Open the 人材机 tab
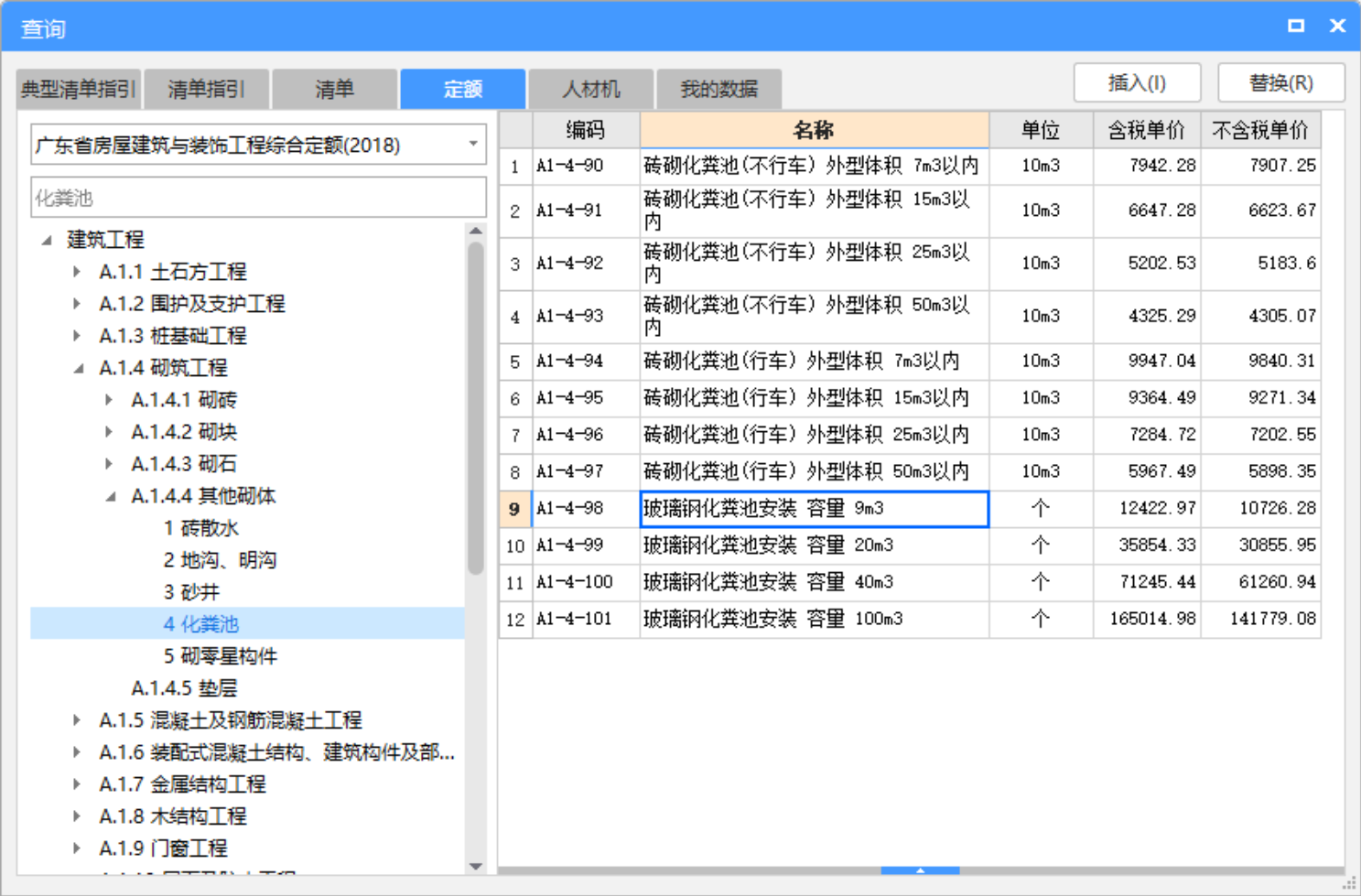Viewport: 1361px width, 896px height. (591, 89)
